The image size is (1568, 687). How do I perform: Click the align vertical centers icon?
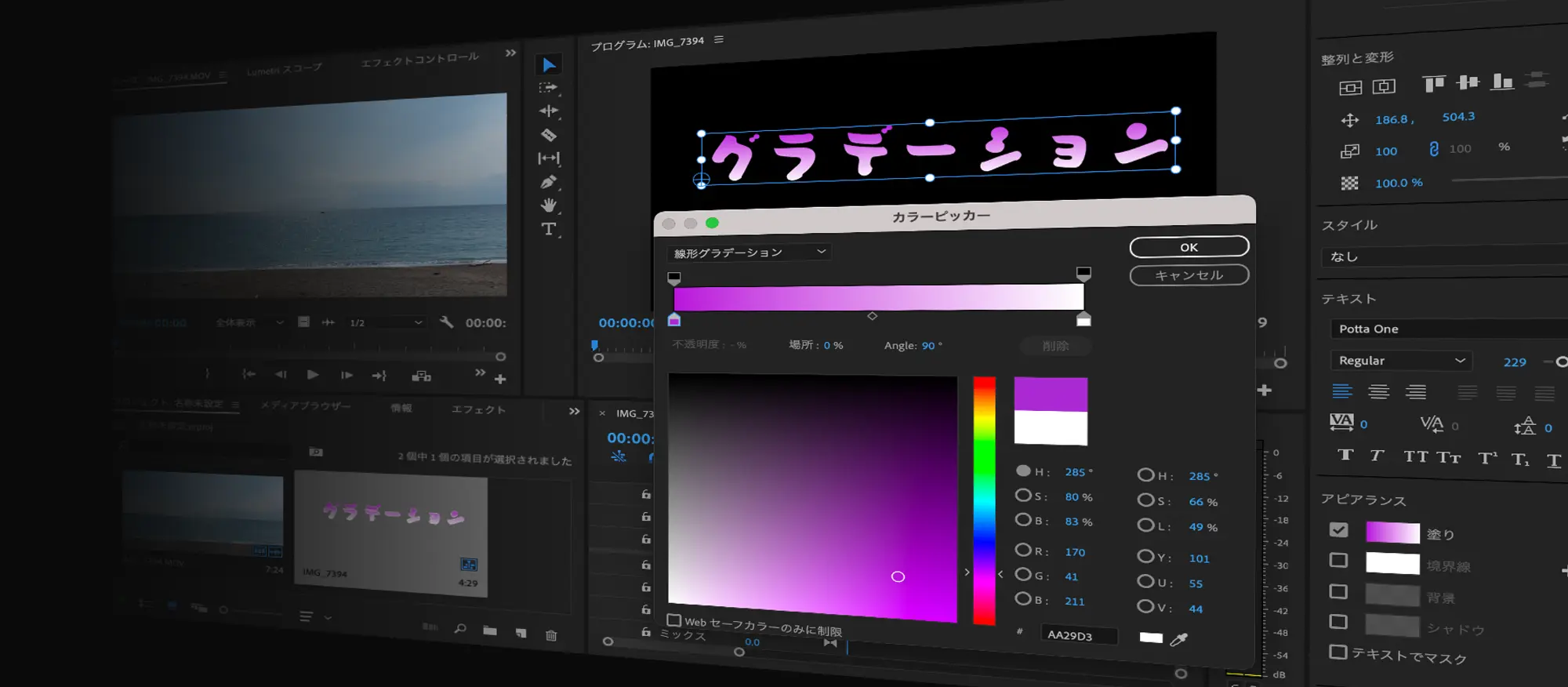[1468, 82]
